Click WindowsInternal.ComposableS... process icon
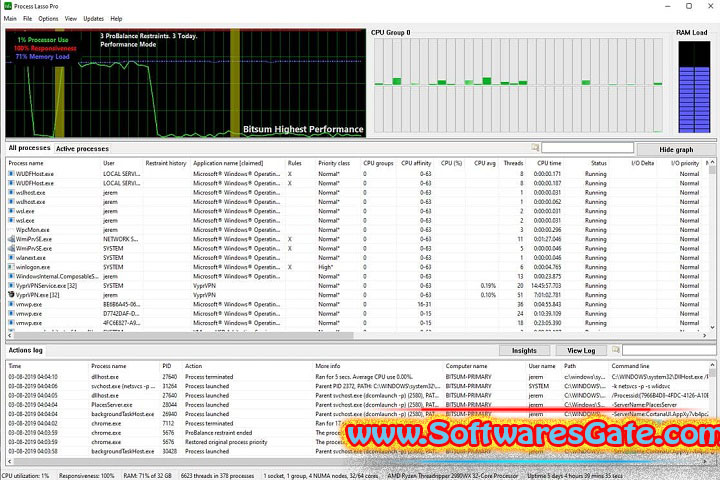The width and height of the screenshot is (720, 480). (11, 277)
